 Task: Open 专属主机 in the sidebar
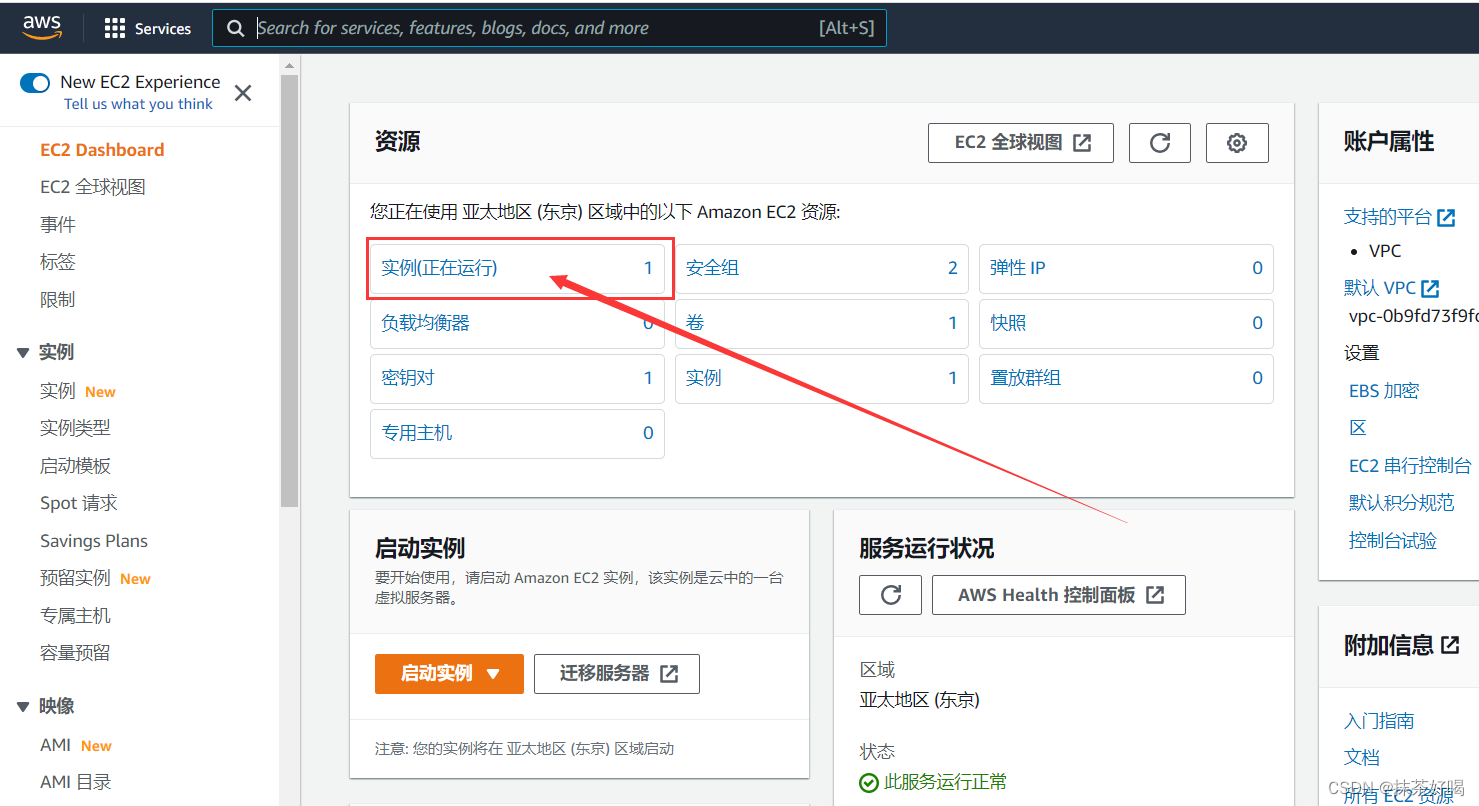click(75, 616)
